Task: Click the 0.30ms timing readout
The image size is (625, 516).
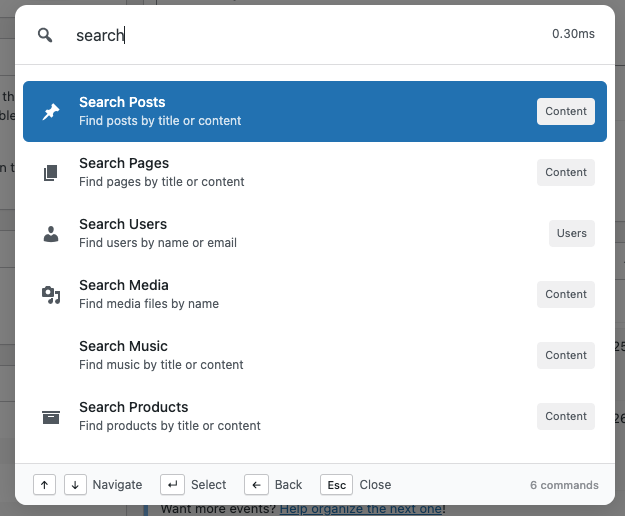Action: pyautogui.click(x=573, y=34)
